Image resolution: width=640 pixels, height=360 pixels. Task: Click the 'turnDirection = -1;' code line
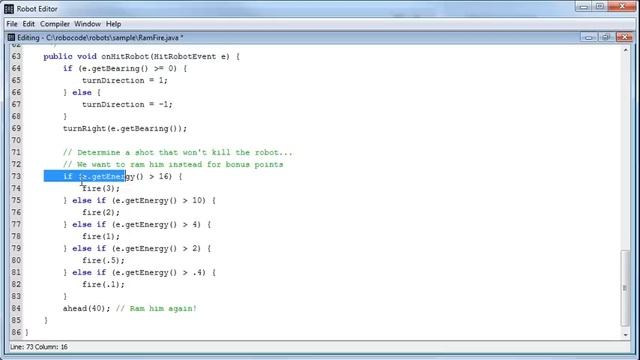tap(127, 104)
